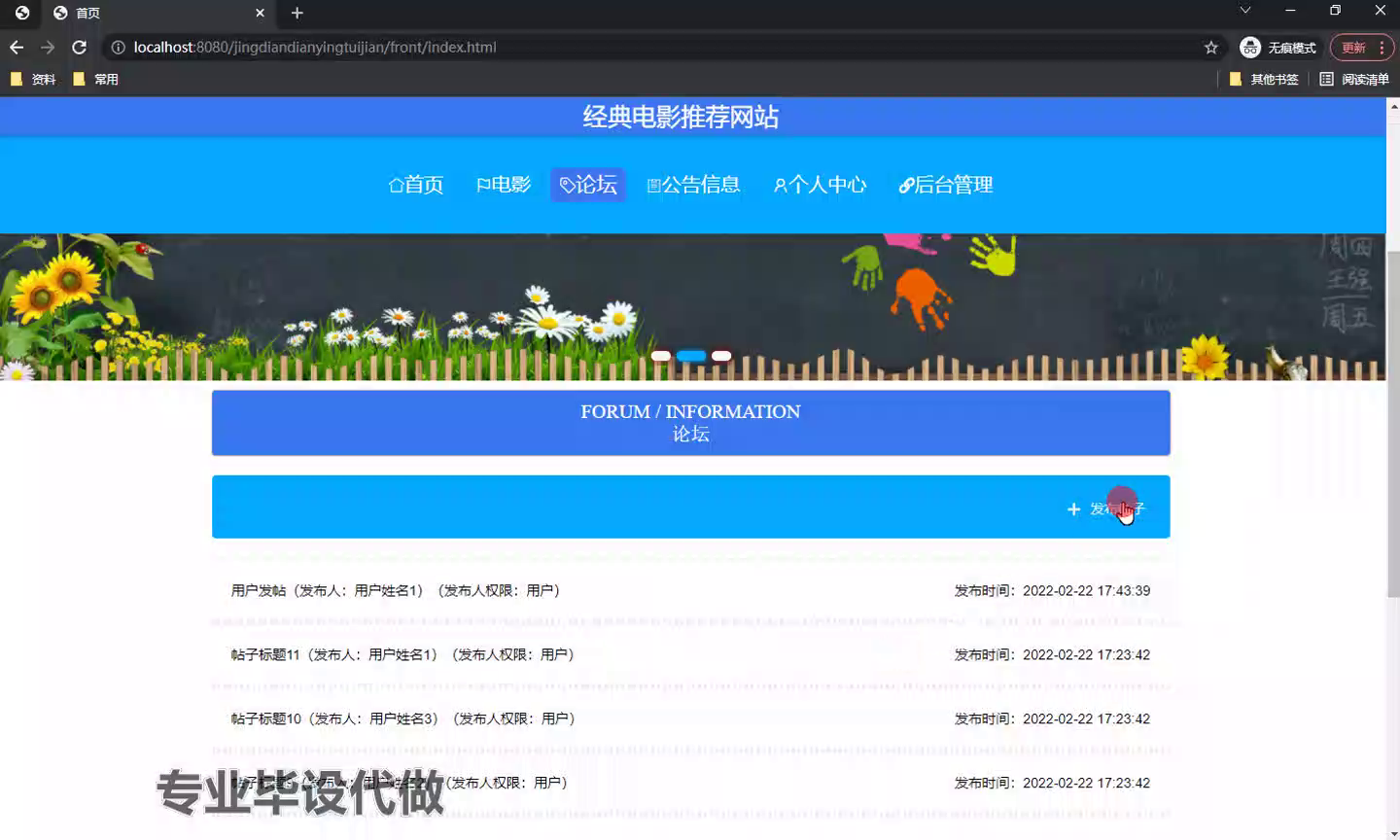
Task: Open the 帖子标题10 forum post
Action: (690, 718)
